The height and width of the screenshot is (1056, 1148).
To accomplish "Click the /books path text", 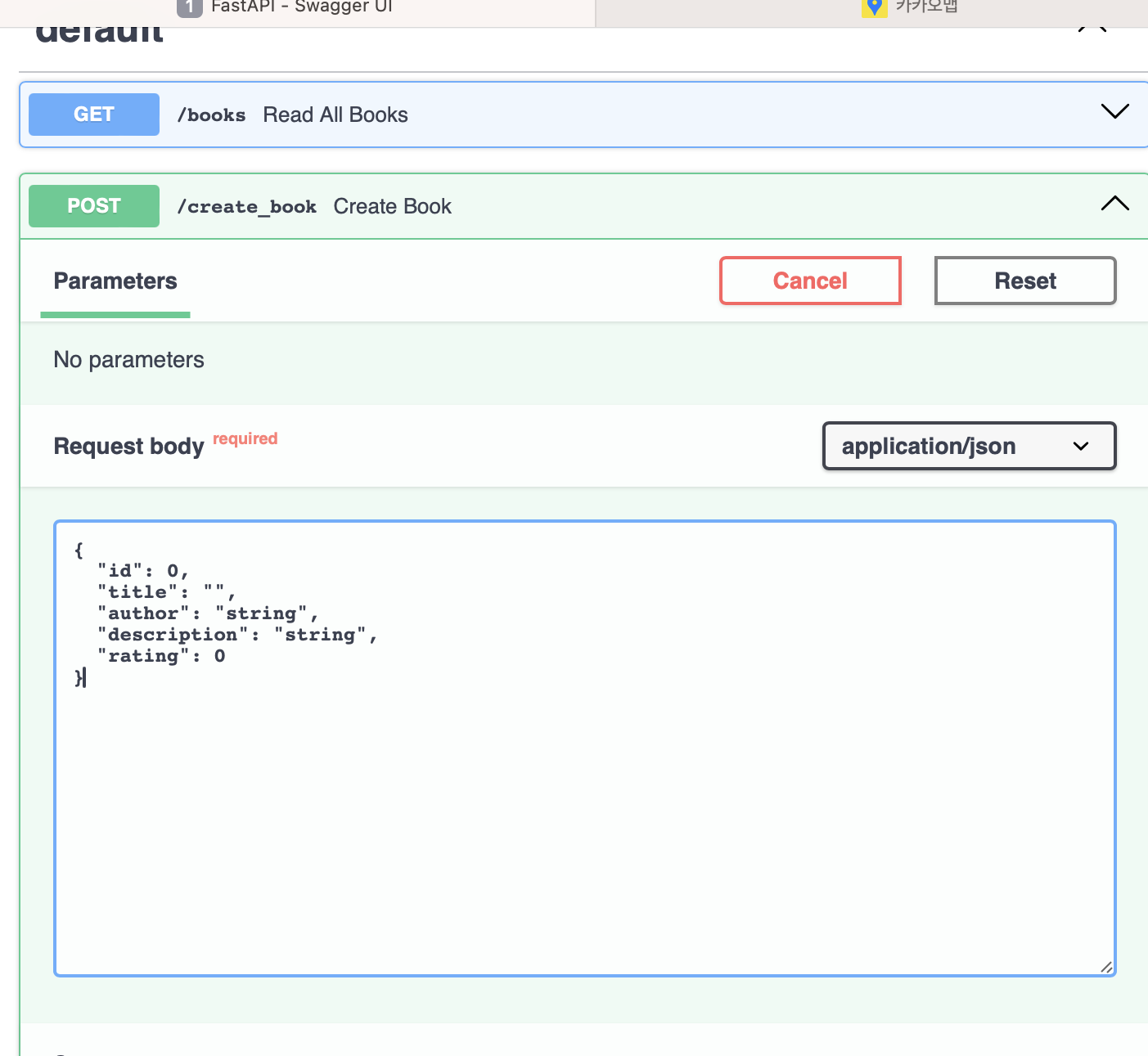I will pyautogui.click(x=211, y=115).
